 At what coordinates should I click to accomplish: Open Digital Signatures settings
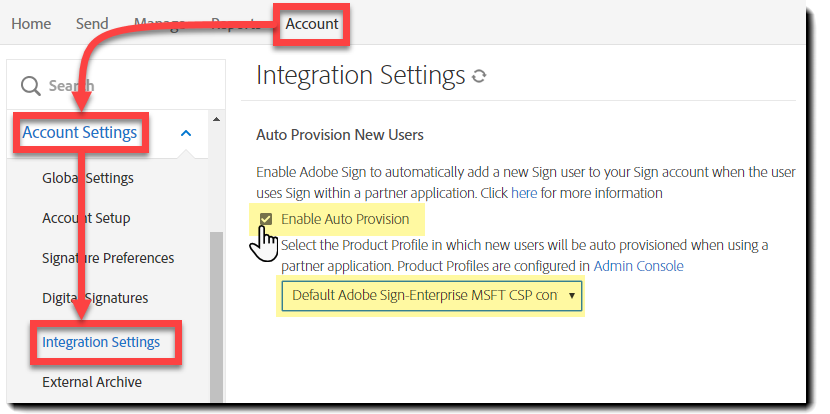(95, 298)
